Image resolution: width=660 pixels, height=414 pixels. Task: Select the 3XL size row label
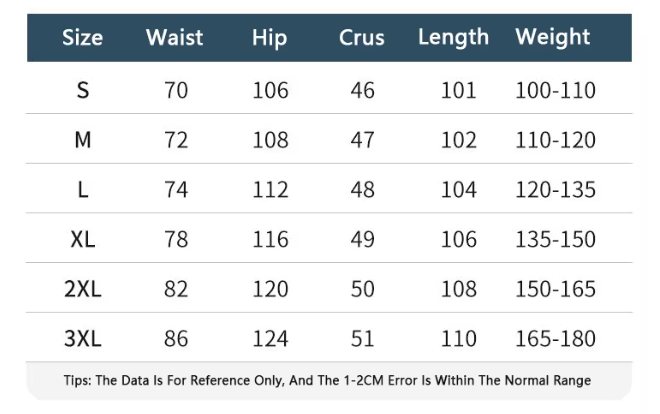click(83, 339)
